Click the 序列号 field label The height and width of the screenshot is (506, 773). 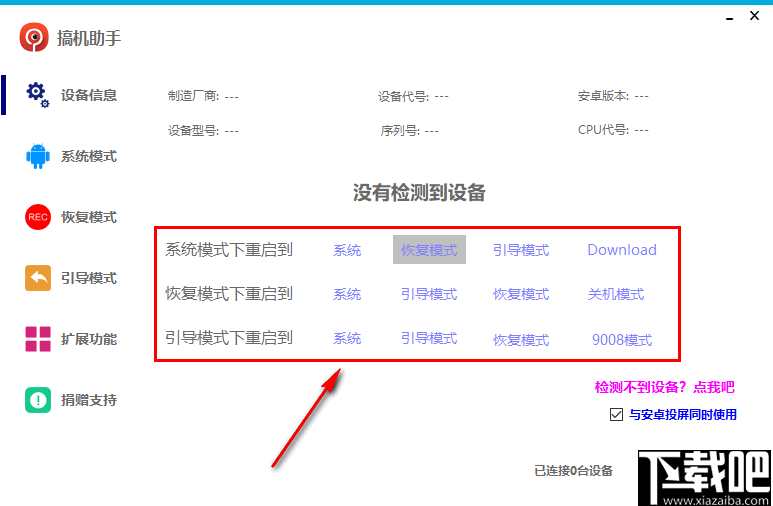point(400,131)
